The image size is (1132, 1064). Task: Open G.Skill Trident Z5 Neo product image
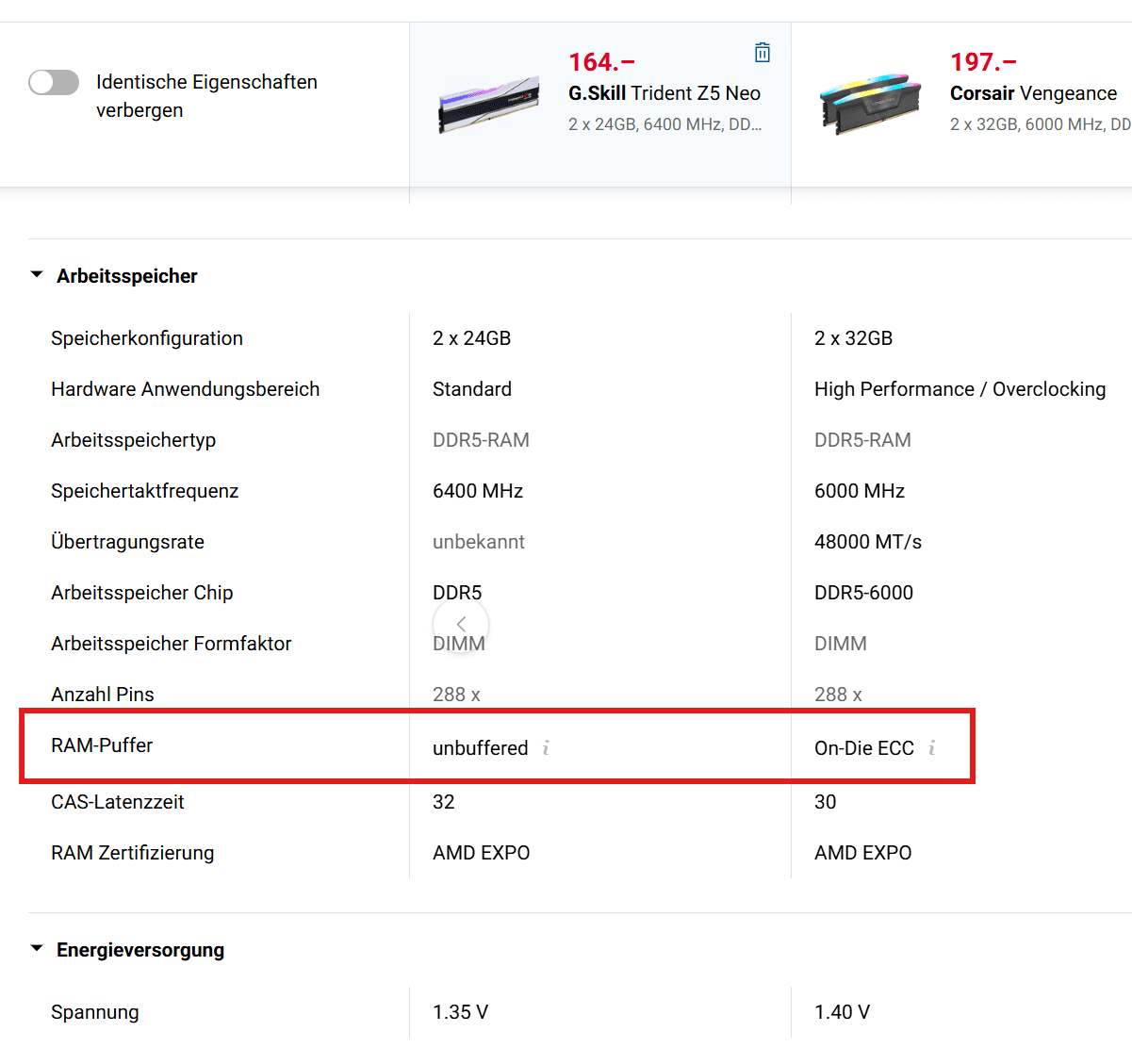coord(488,105)
